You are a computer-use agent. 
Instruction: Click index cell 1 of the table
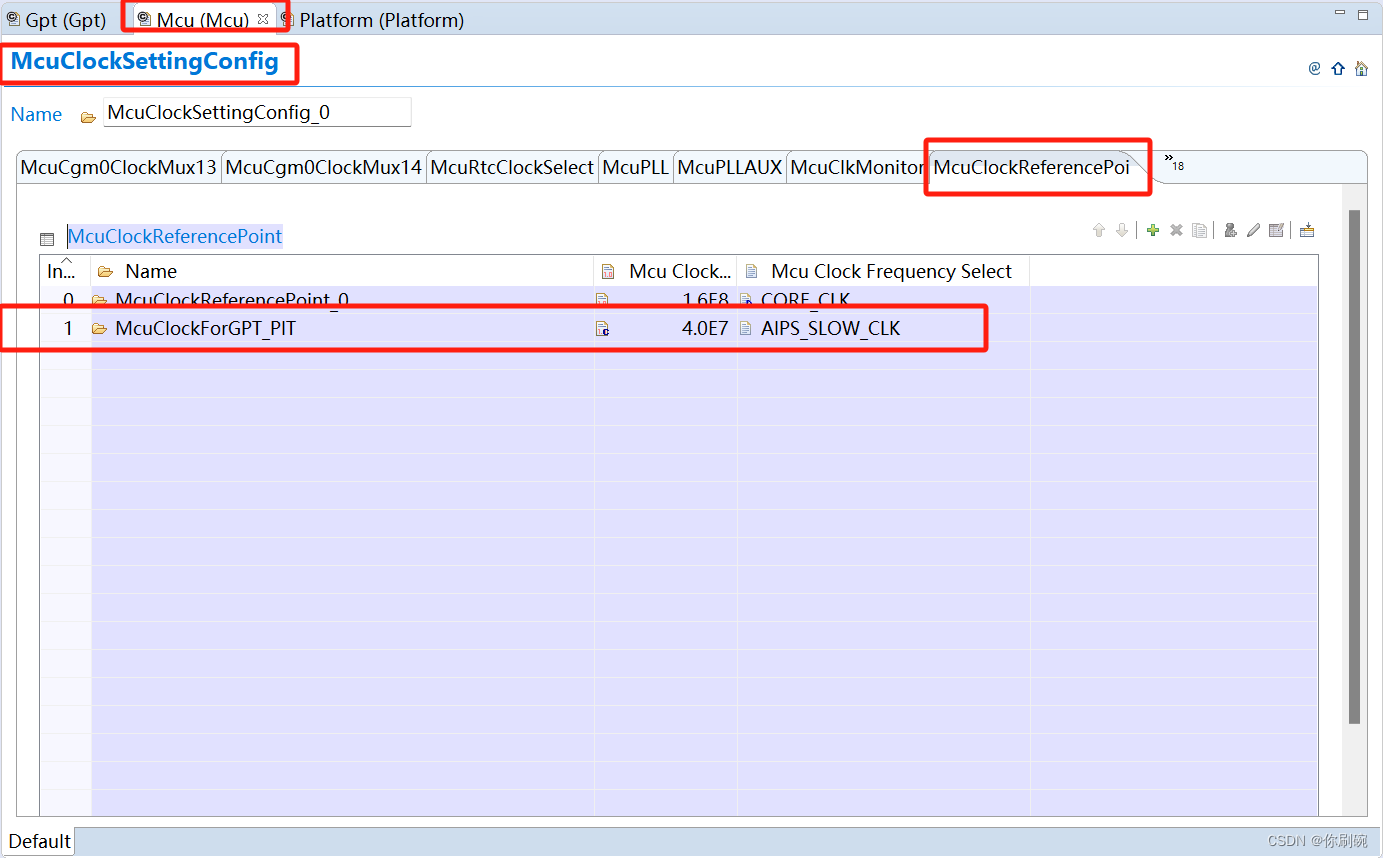(68, 328)
